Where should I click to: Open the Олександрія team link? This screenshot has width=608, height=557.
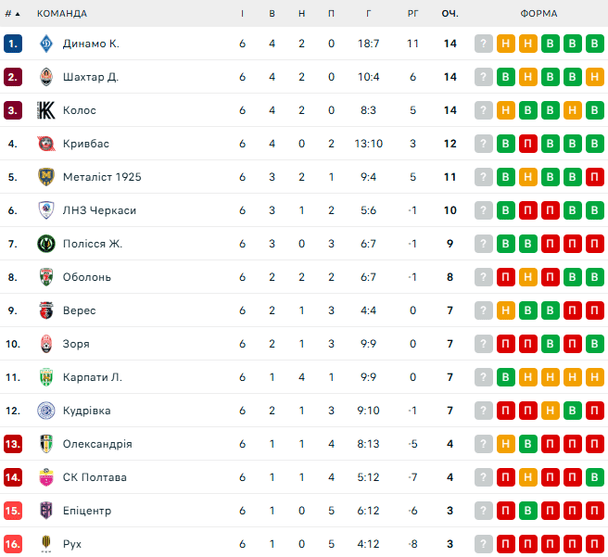[97, 444]
